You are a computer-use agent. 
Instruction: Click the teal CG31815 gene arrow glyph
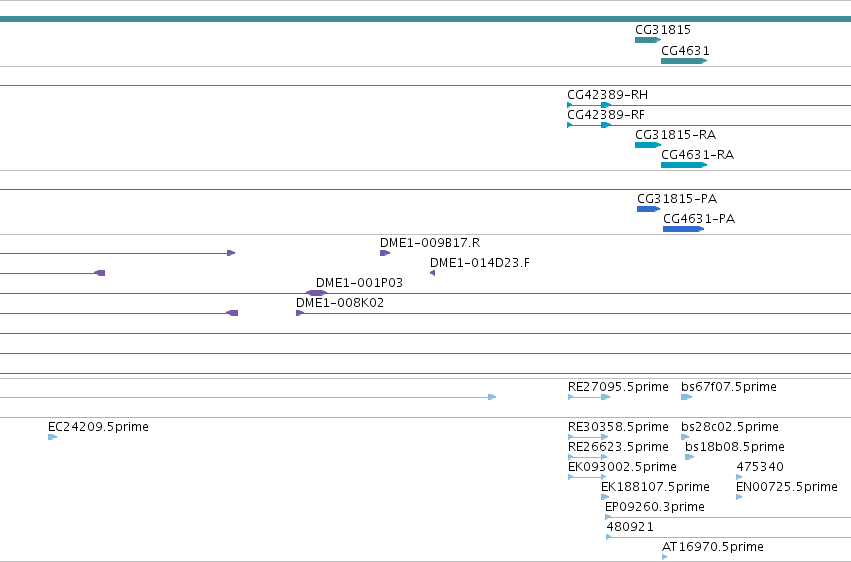[x=648, y=40]
